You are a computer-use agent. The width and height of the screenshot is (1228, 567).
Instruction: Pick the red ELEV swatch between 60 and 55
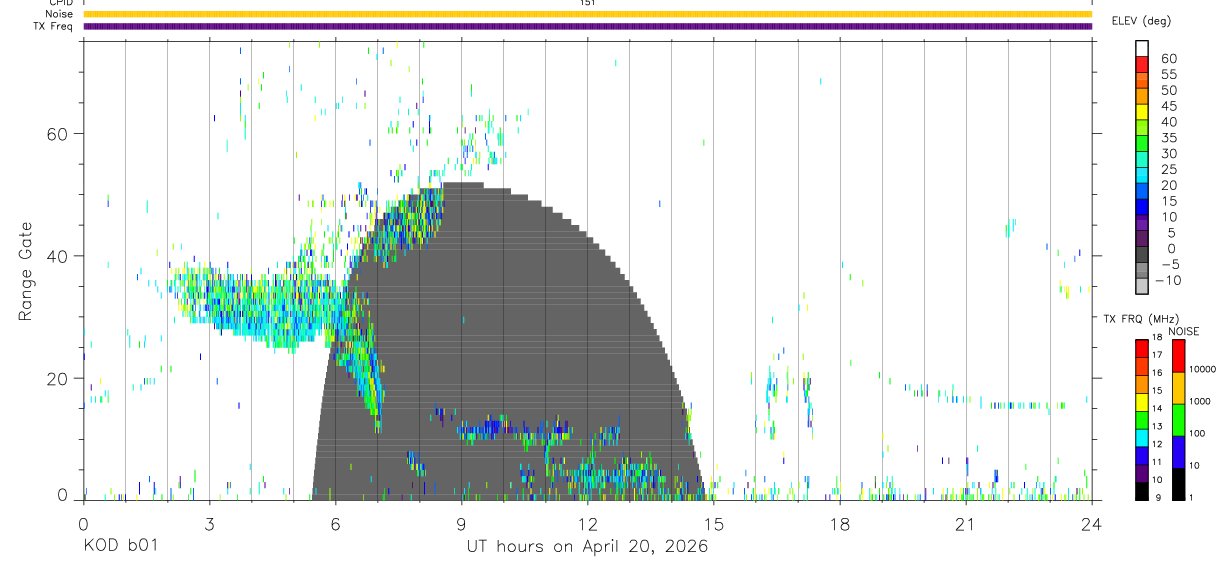click(1142, 65)
